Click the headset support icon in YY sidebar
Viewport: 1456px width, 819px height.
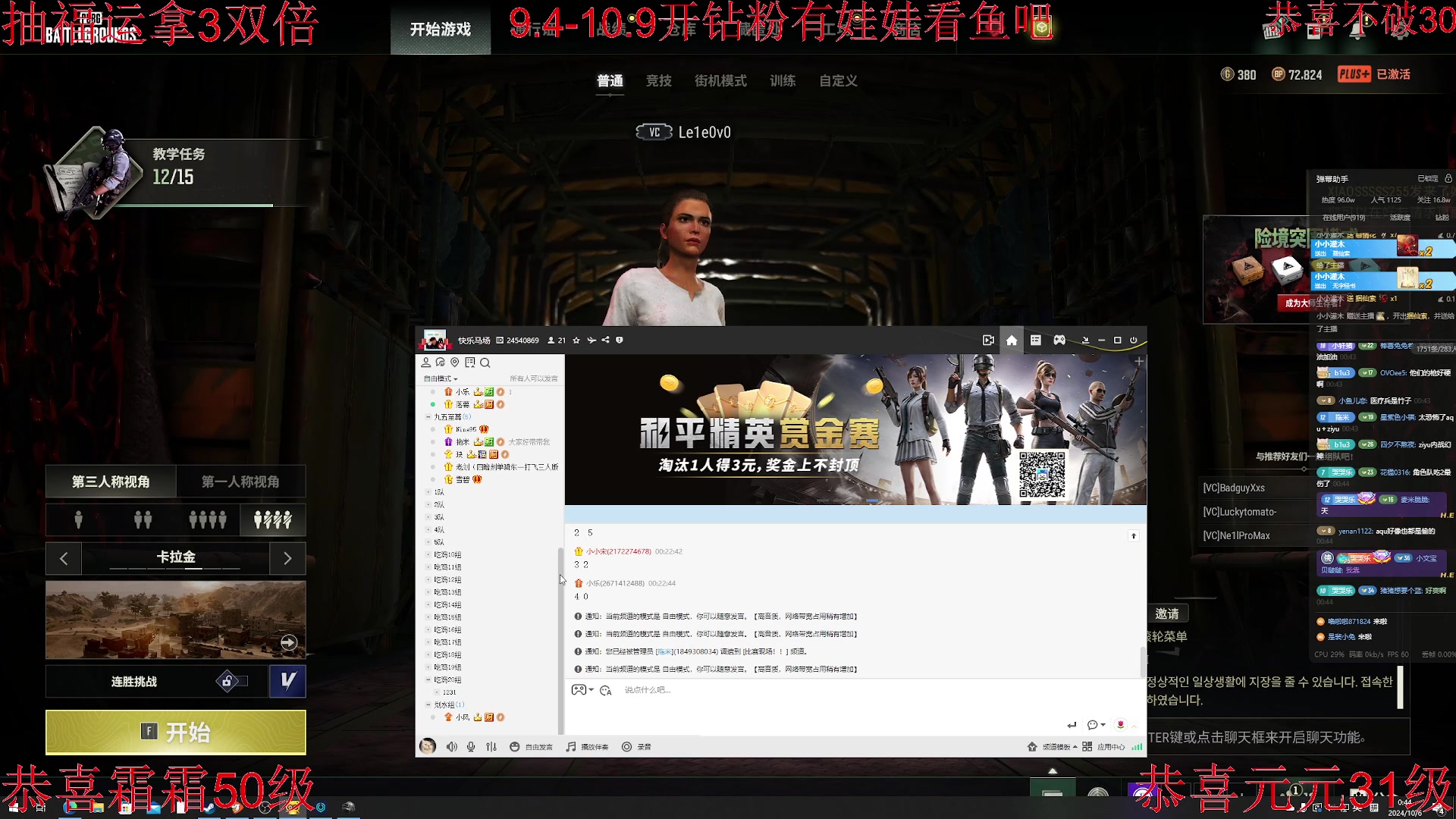click(x=441, y=362)
